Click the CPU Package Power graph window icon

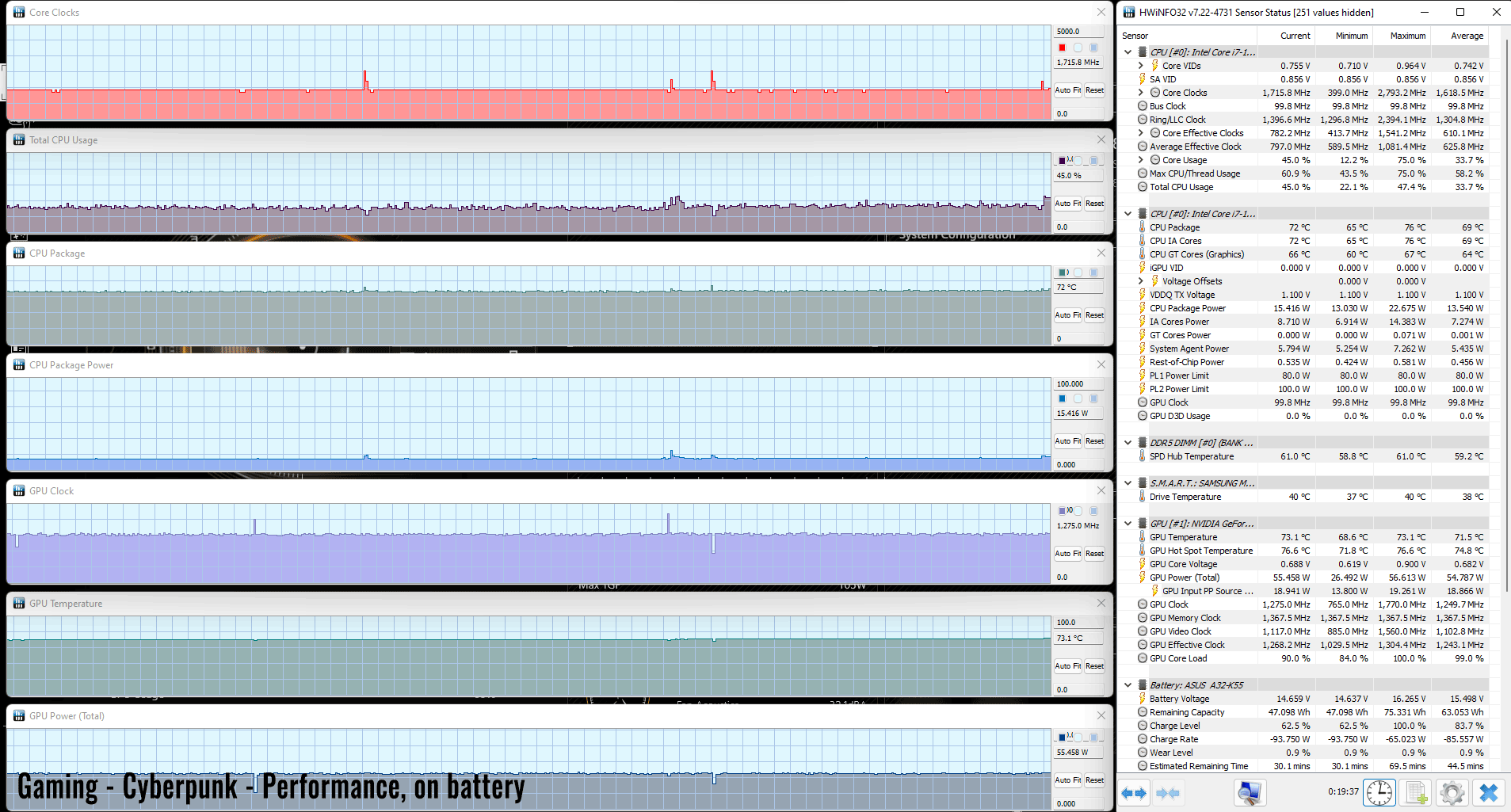tap(19, 364)
